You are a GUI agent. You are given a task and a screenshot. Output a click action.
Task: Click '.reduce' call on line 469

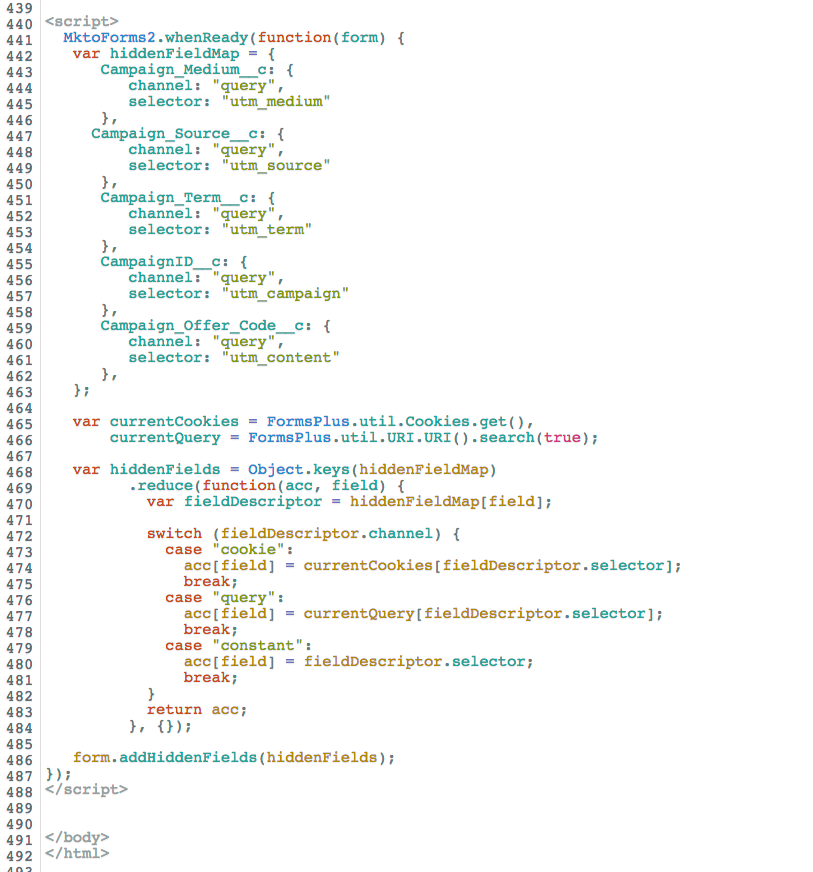click(161, 485)
